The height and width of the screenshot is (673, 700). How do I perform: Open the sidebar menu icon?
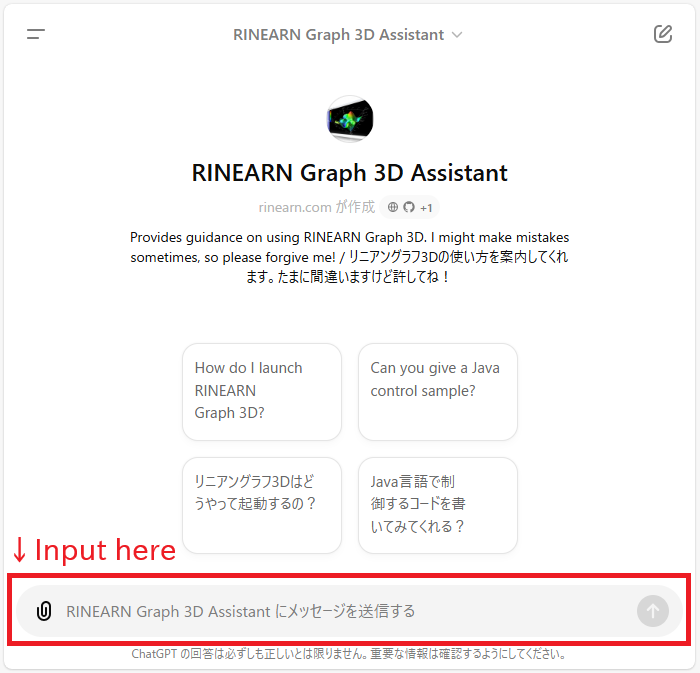pyautogui.click(x=36, y=34)
